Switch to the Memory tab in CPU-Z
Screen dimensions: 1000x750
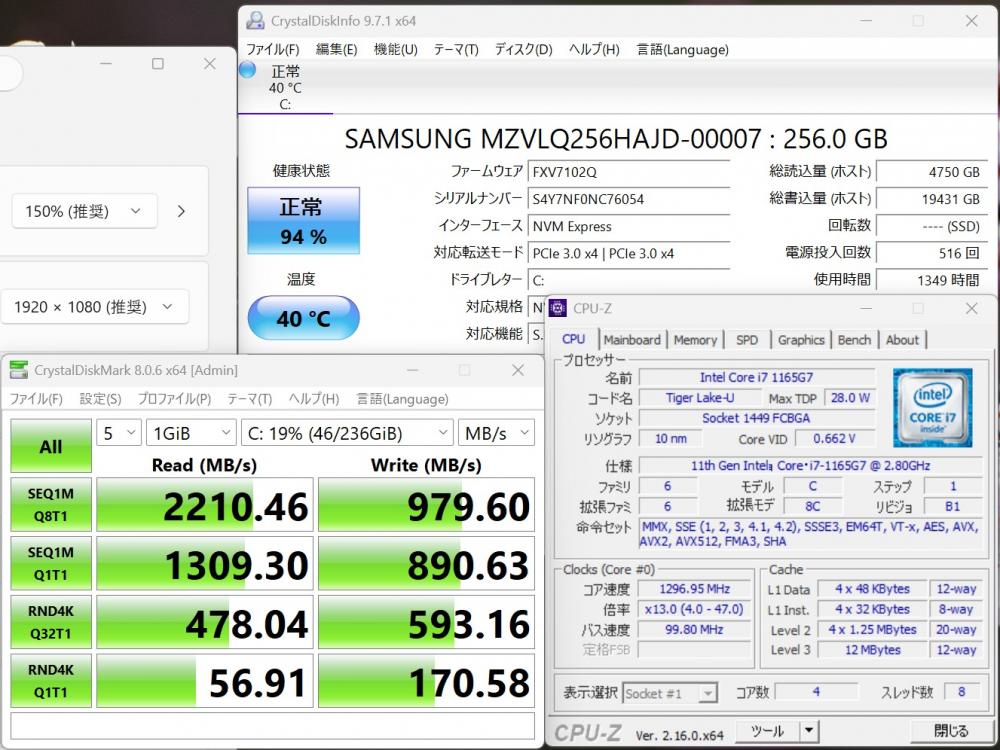[695, 340]
